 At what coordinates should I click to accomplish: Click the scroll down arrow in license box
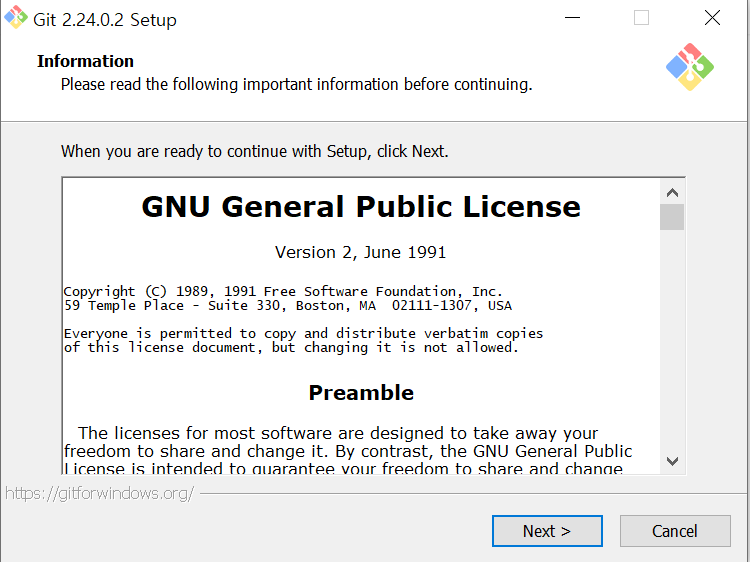pos(672,462)
